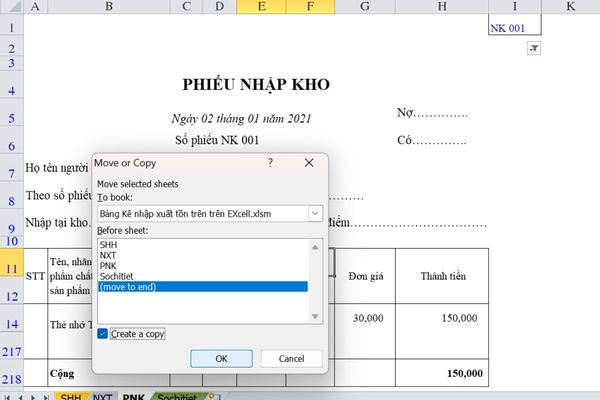
Task: Click the STT header cell
Action: click(x=36, y=276)
